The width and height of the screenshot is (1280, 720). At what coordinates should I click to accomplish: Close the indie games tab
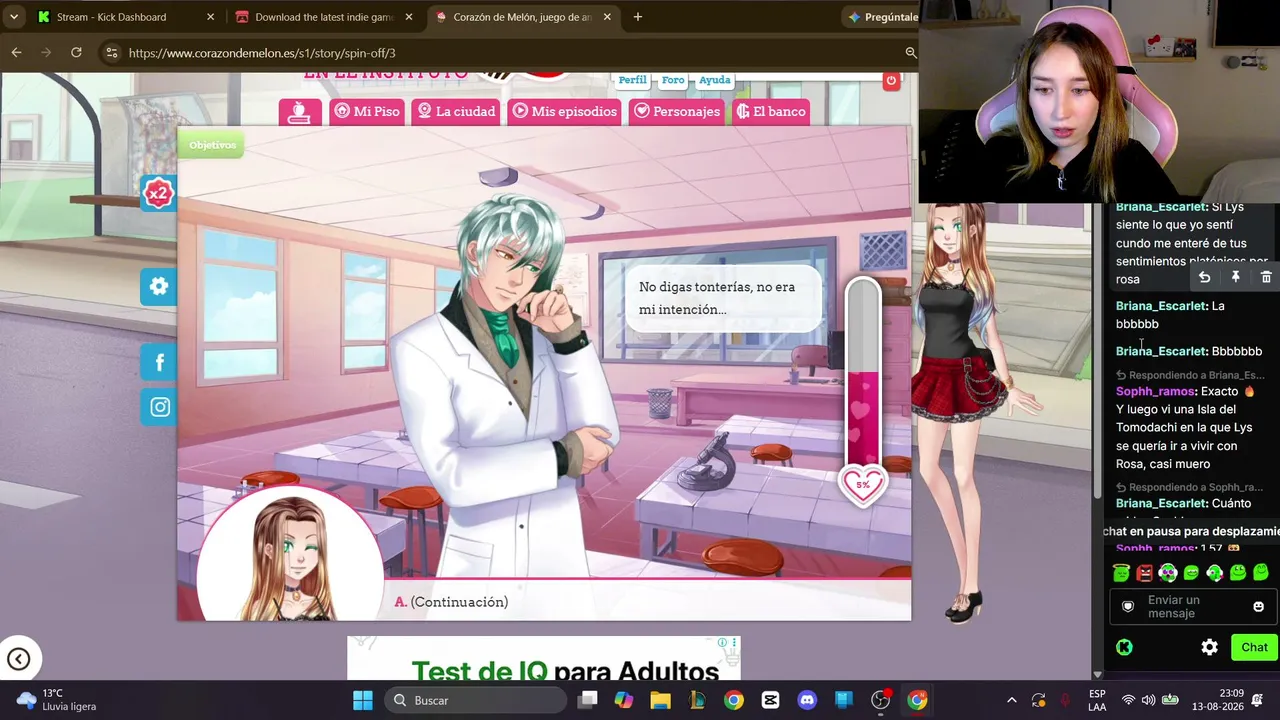coord(408,17)
